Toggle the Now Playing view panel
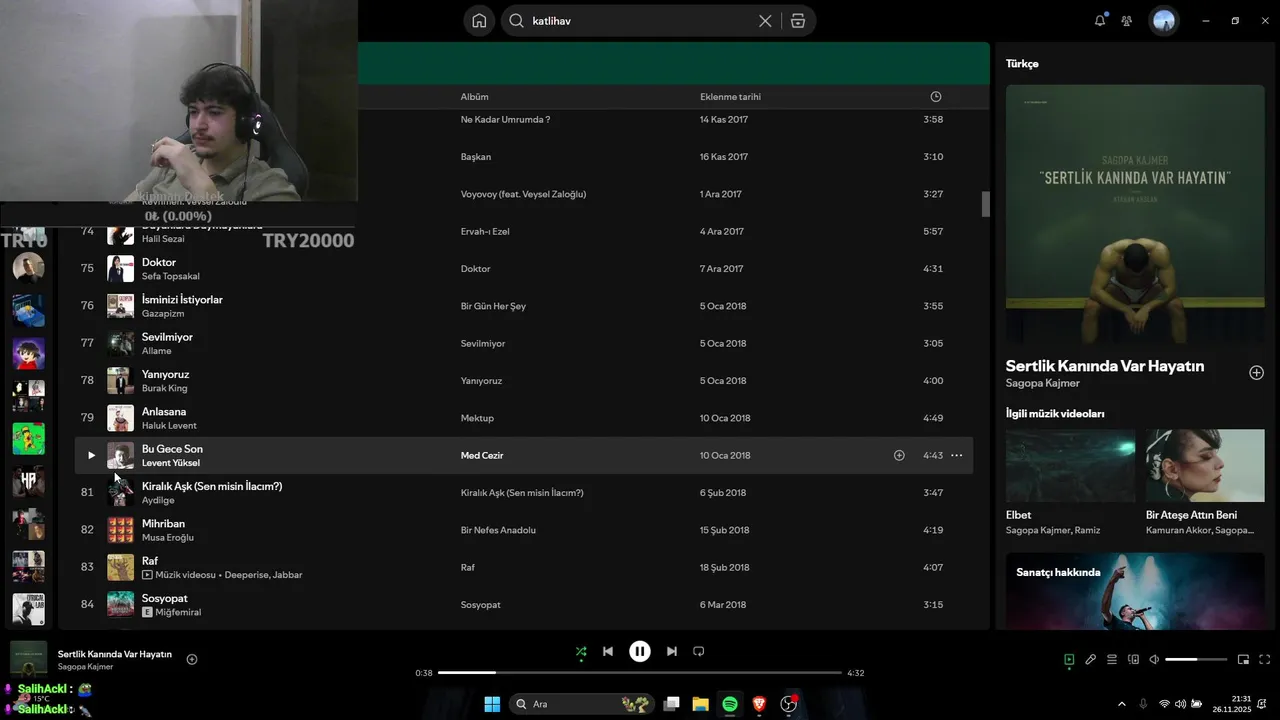1280x720 pixels. click(1069, 659)
